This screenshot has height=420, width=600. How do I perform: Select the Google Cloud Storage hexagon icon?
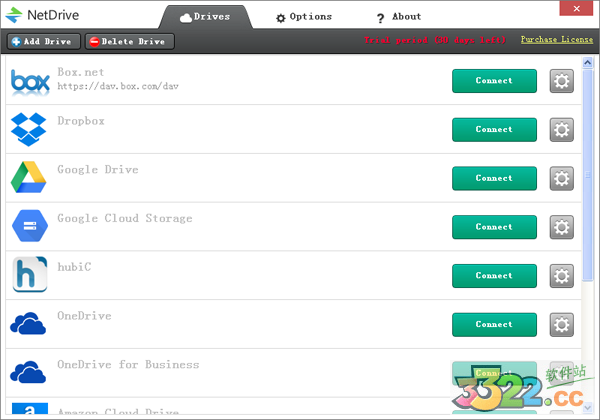click(x=30, y=226)
